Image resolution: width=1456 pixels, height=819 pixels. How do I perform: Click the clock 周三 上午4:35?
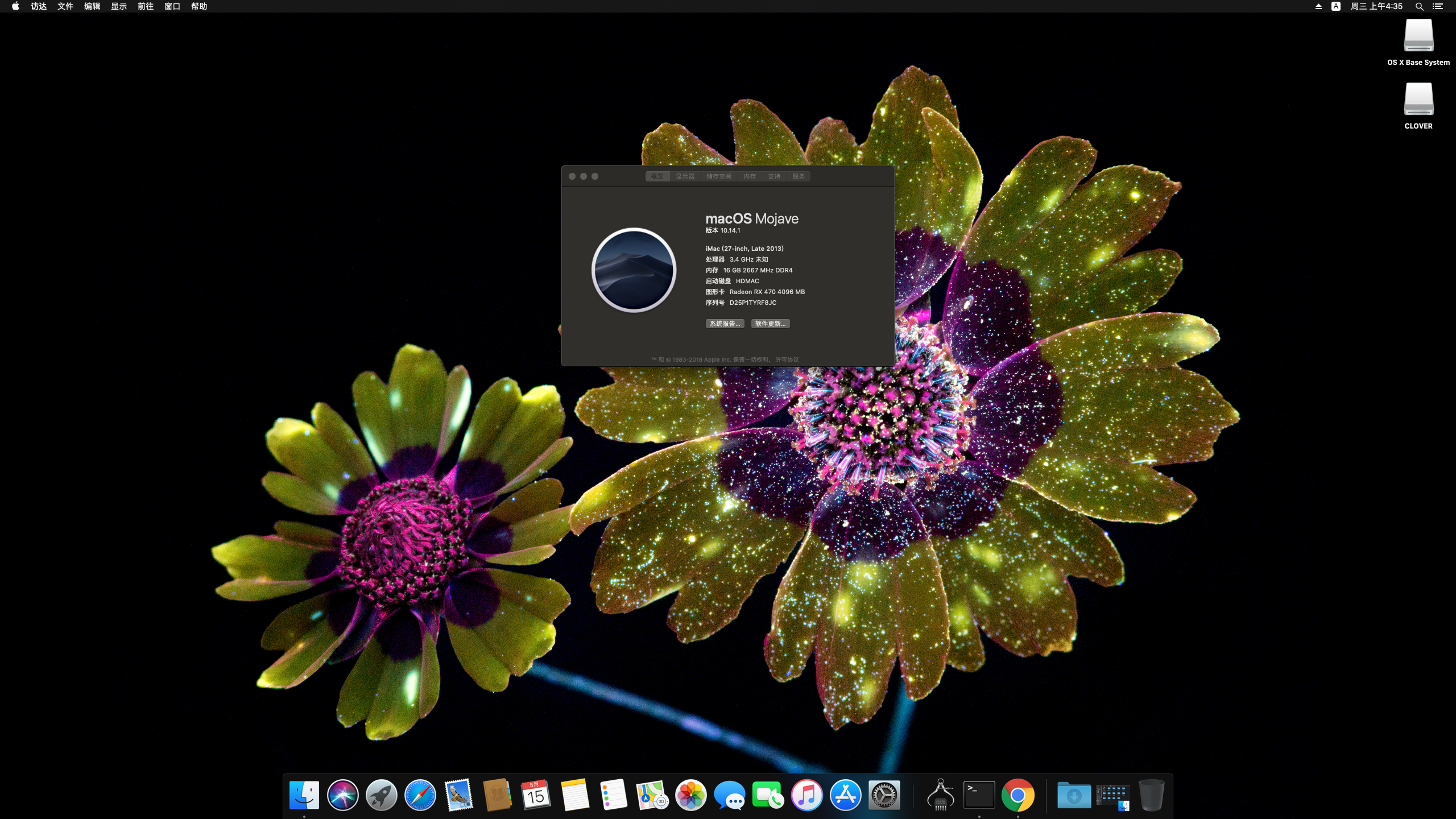pyautogui.click(x=1376, y=6)
